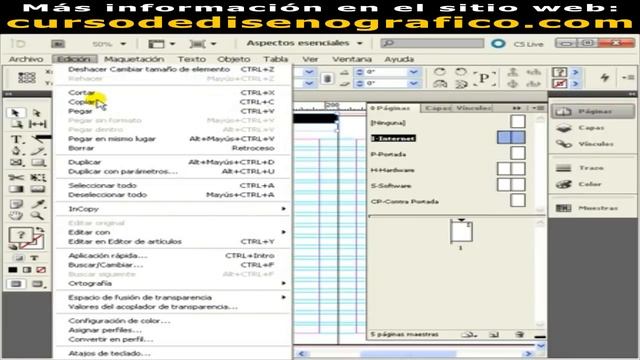The width and height of the screenshot is (640, 360).
Task: Click the Bridge icon in application bar
Action: pos(58,44)
